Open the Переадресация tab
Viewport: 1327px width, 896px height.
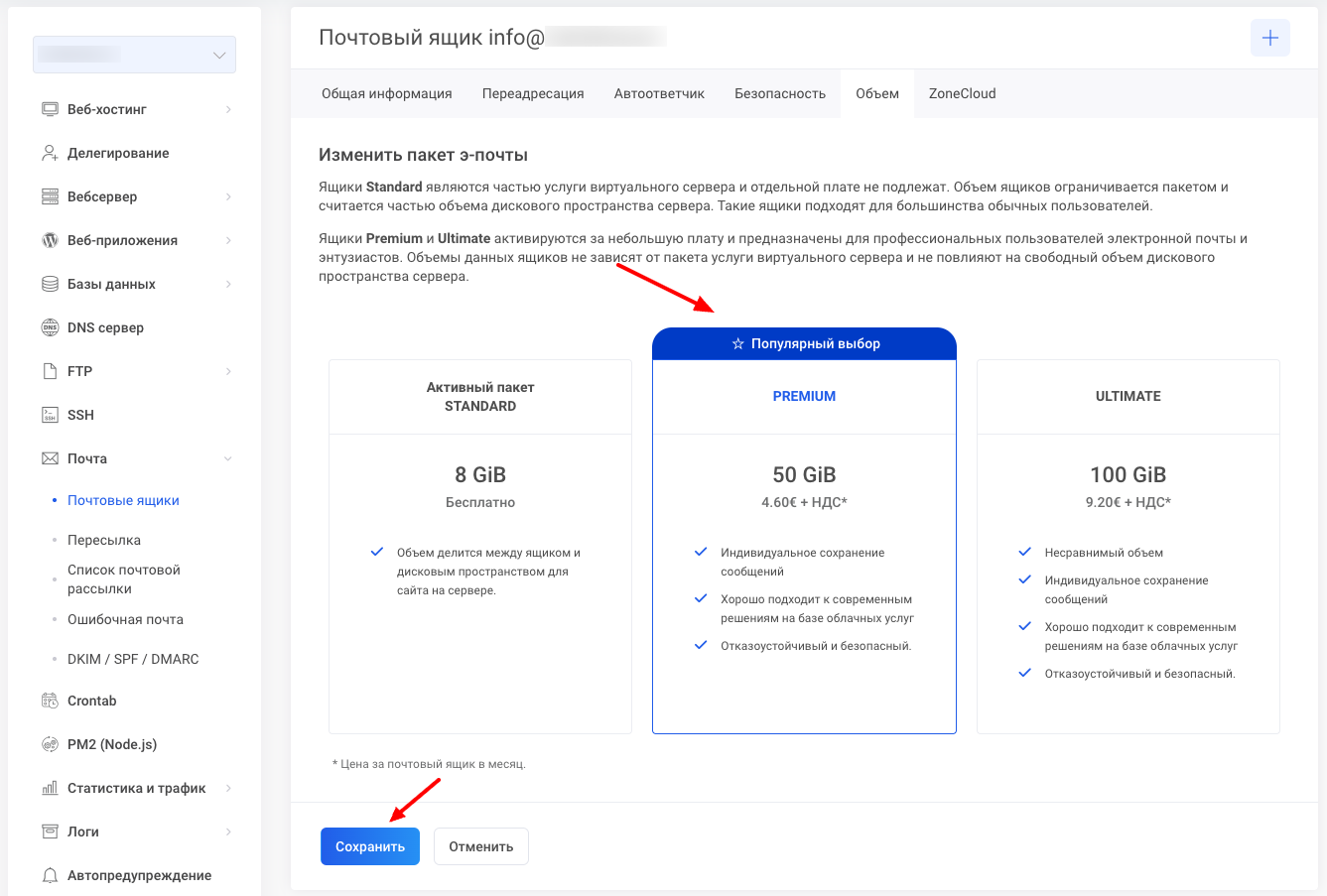[x=533, y=93]
